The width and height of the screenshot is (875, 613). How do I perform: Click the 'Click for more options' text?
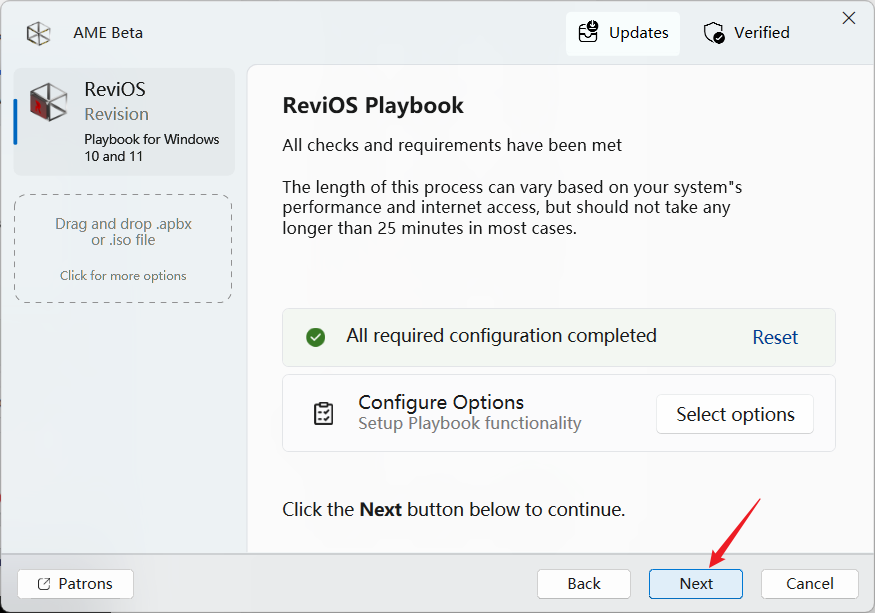(123, 276)
